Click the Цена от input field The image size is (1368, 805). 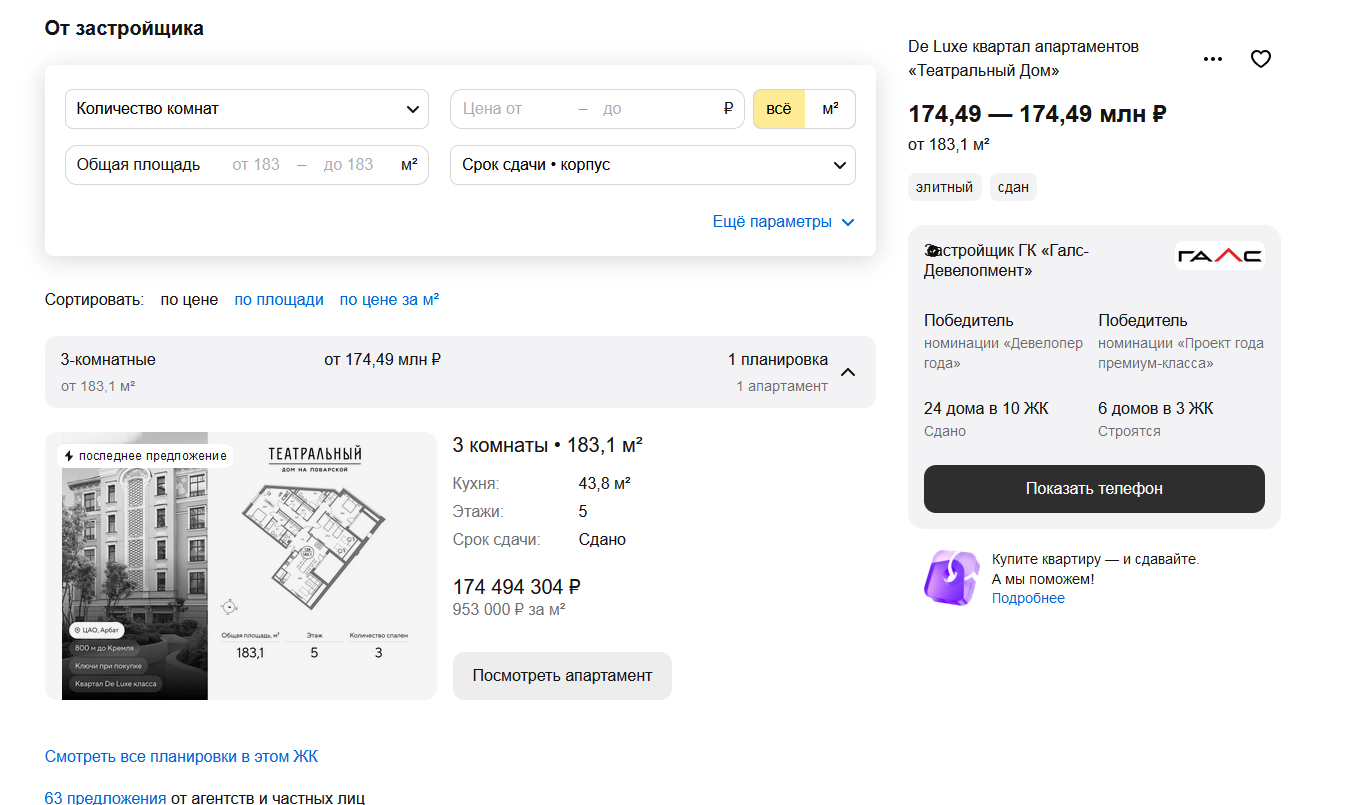[x=510, y=109]
